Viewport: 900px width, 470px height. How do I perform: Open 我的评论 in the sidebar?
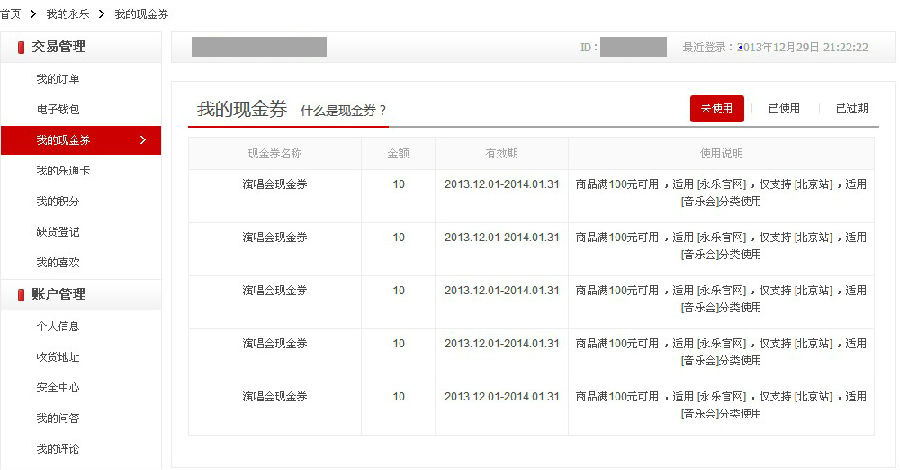(57, 449)
